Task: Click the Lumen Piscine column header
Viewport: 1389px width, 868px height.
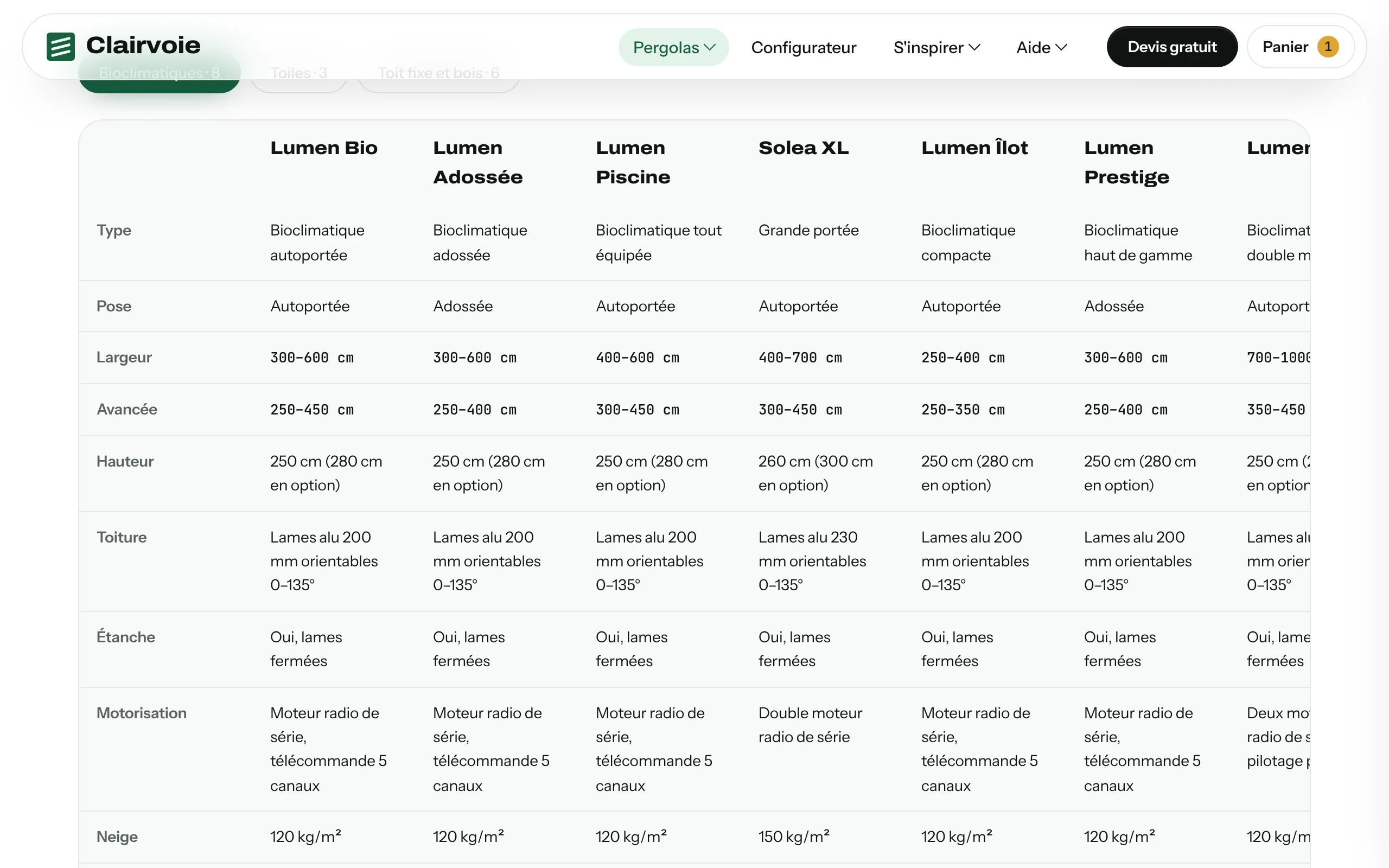Action: pyautogui.click(x=633, y=162)
